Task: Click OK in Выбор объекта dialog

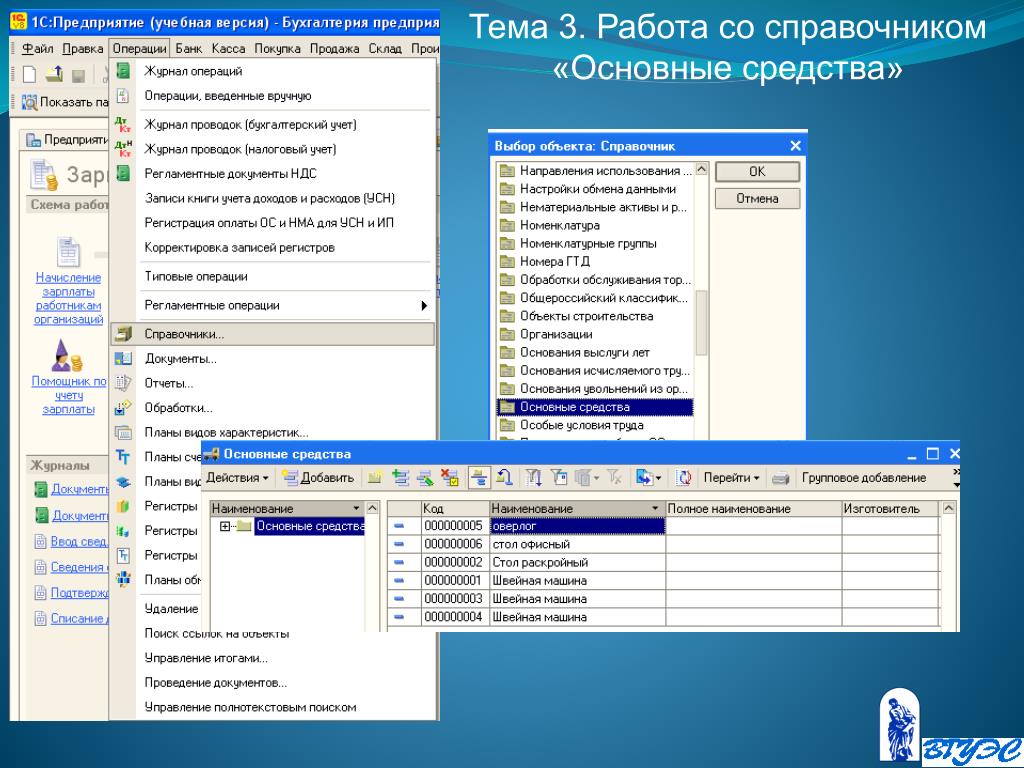Action: 757,172
